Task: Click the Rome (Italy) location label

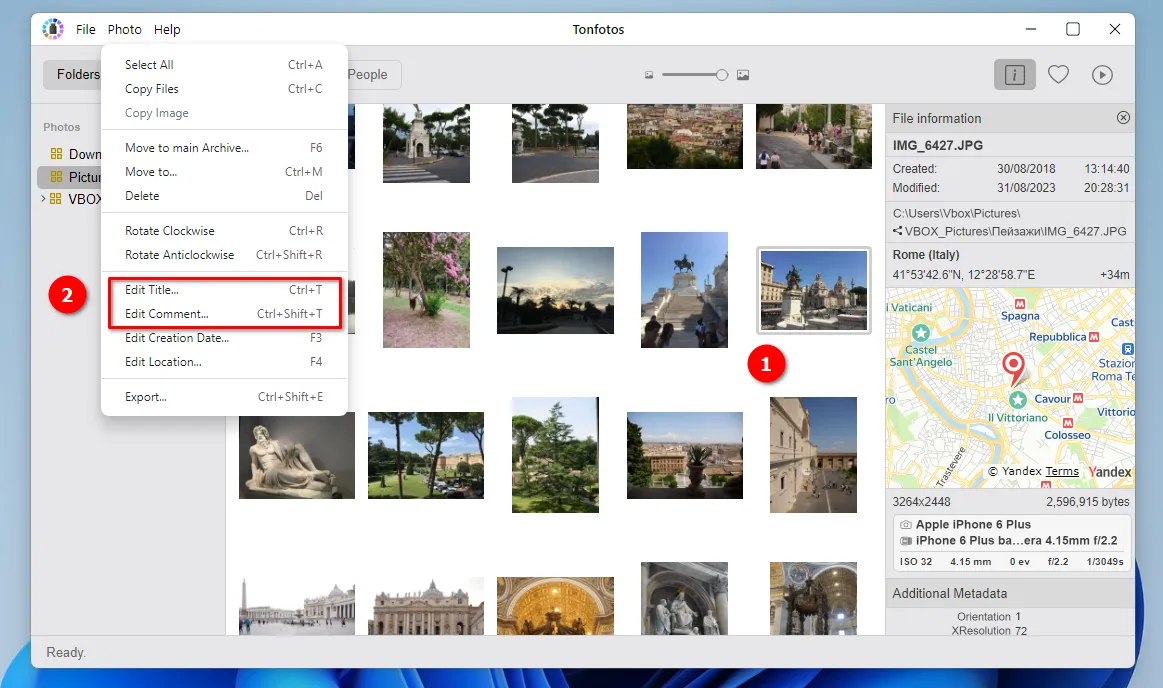Action: pos(926,254)
